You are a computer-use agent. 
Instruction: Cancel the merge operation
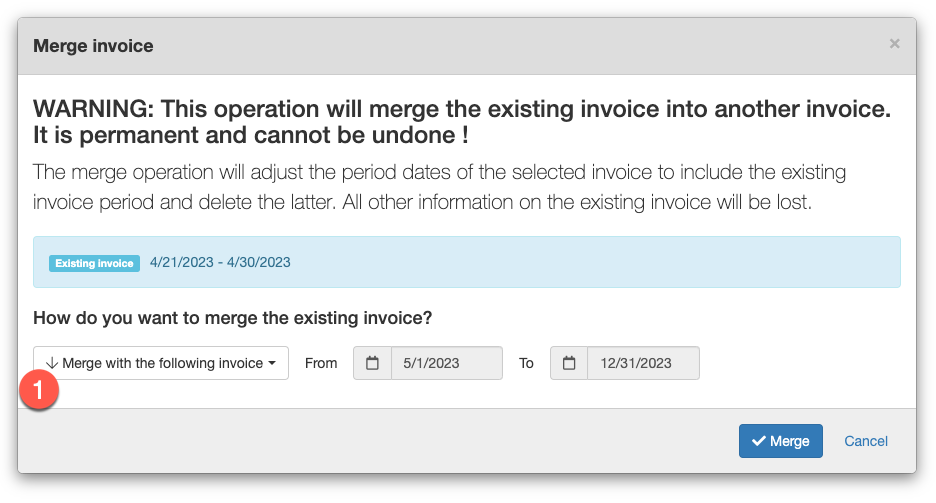[x=866, y=441]
